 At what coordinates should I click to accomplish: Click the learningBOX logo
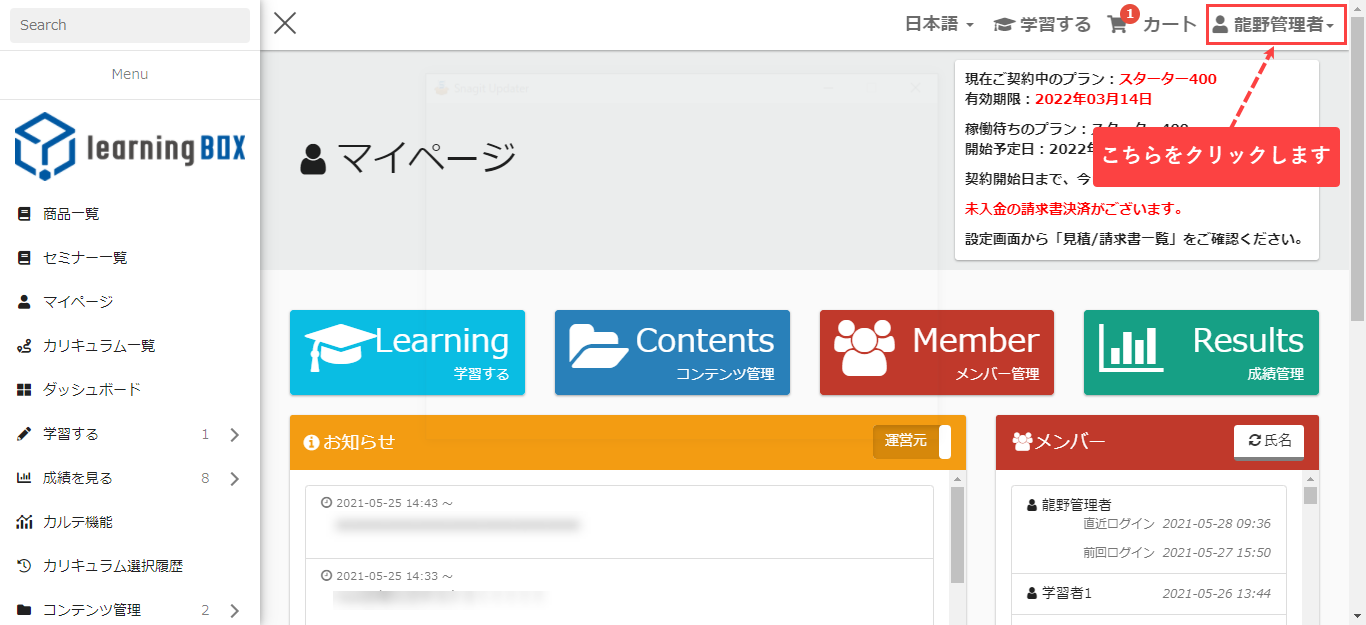pos(130,146)
